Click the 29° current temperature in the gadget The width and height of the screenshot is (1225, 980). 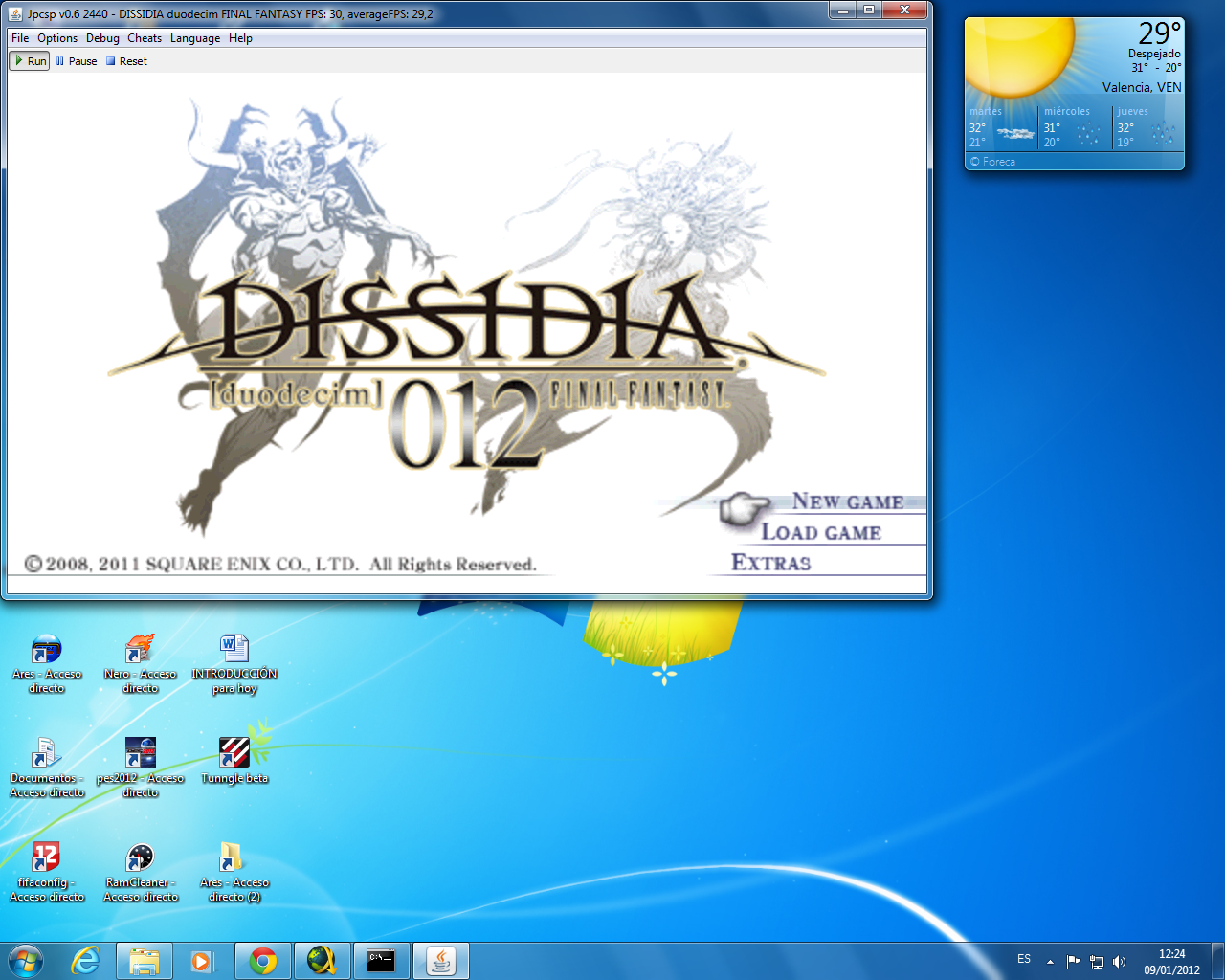tap(1160, 33)
